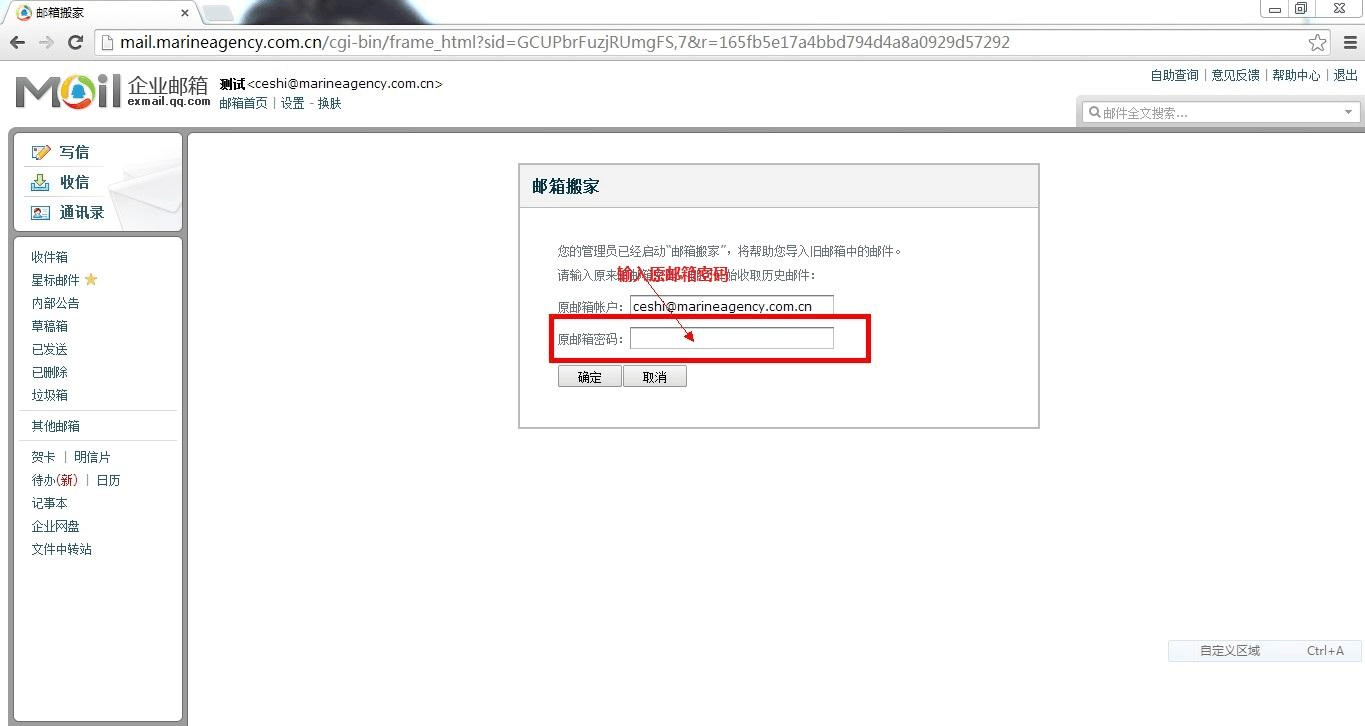Open the 草稿箱 drafts folder
Viewport: 1365px width, 726px height.
point(49,326)
